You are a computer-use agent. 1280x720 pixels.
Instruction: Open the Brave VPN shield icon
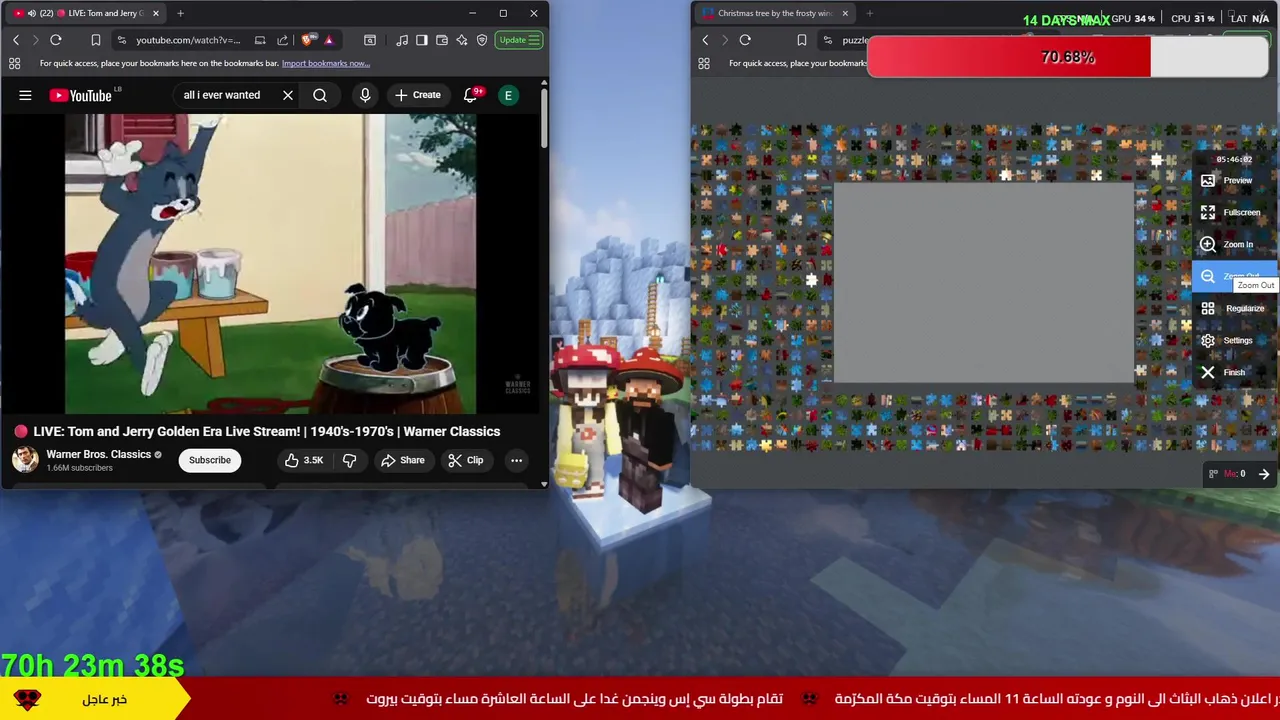pos(482,40)
